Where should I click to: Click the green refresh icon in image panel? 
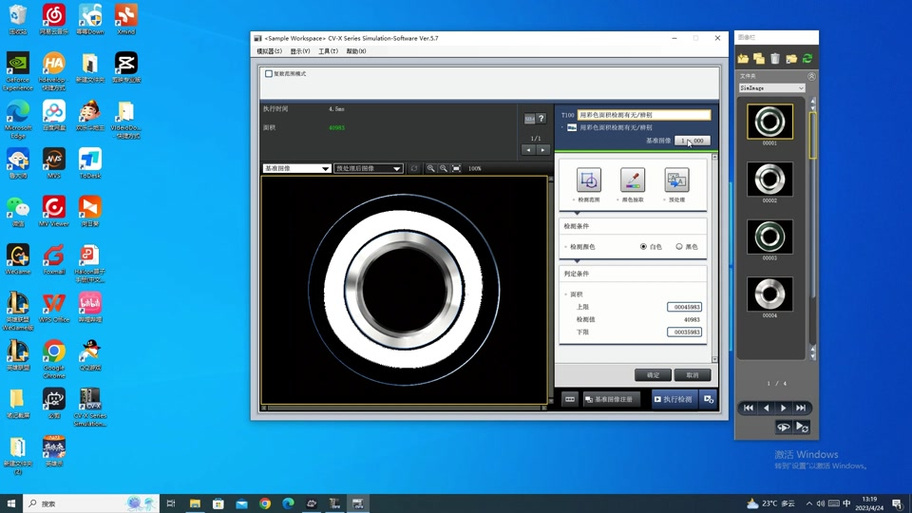807,58
